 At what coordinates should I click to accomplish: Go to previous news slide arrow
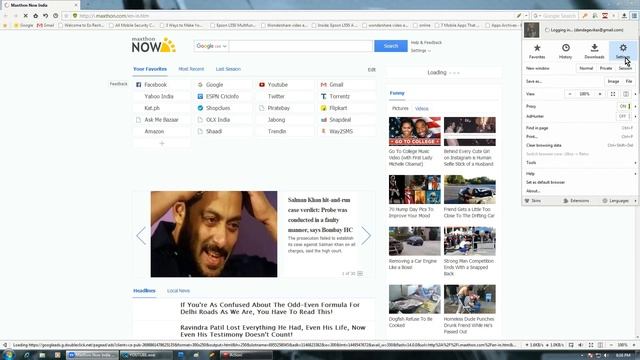141,236
